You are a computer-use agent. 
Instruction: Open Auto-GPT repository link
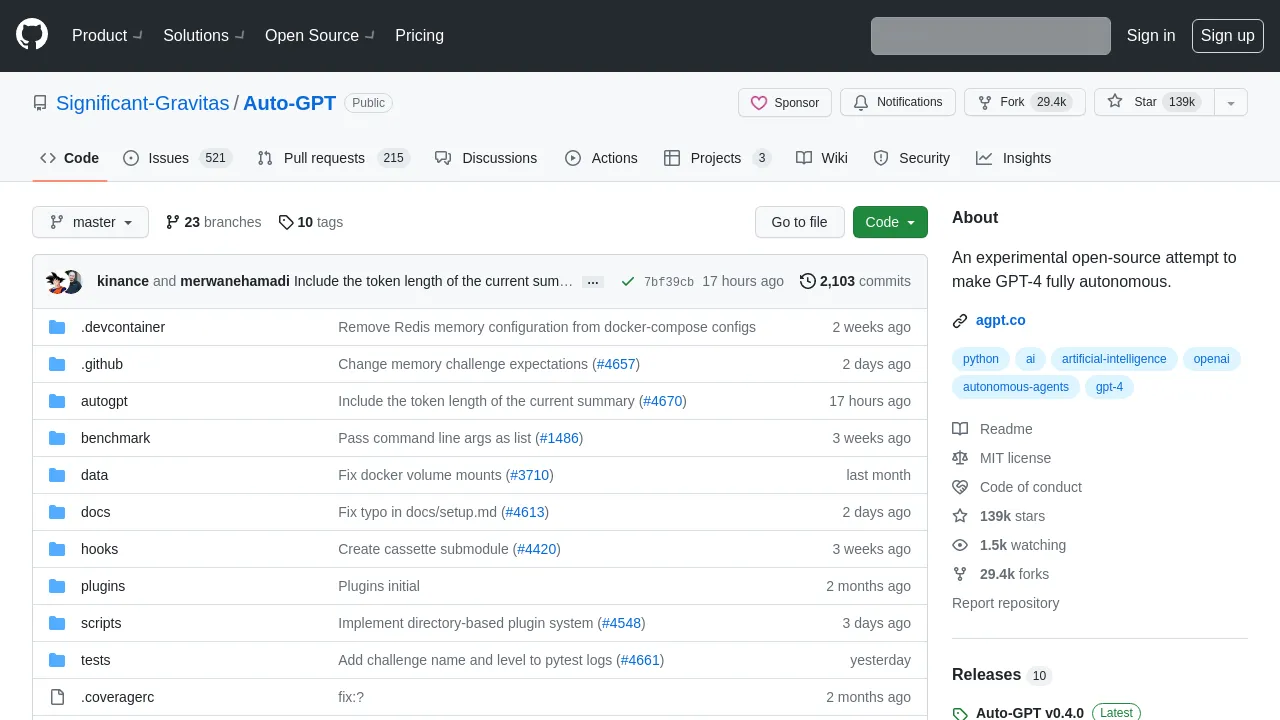pos(289,103)
